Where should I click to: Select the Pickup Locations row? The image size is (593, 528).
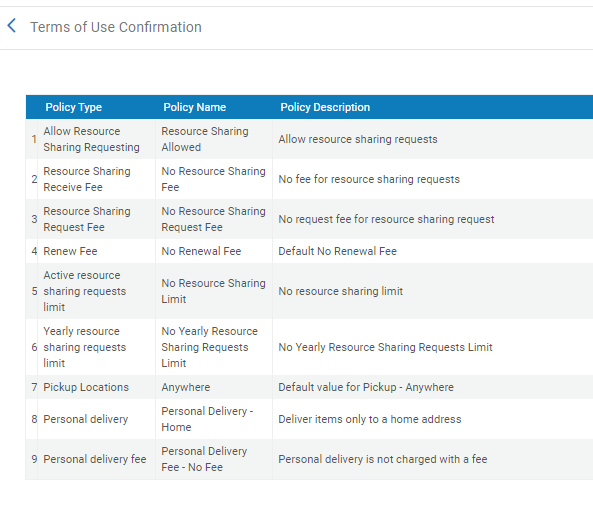click(x=309, y=387)
